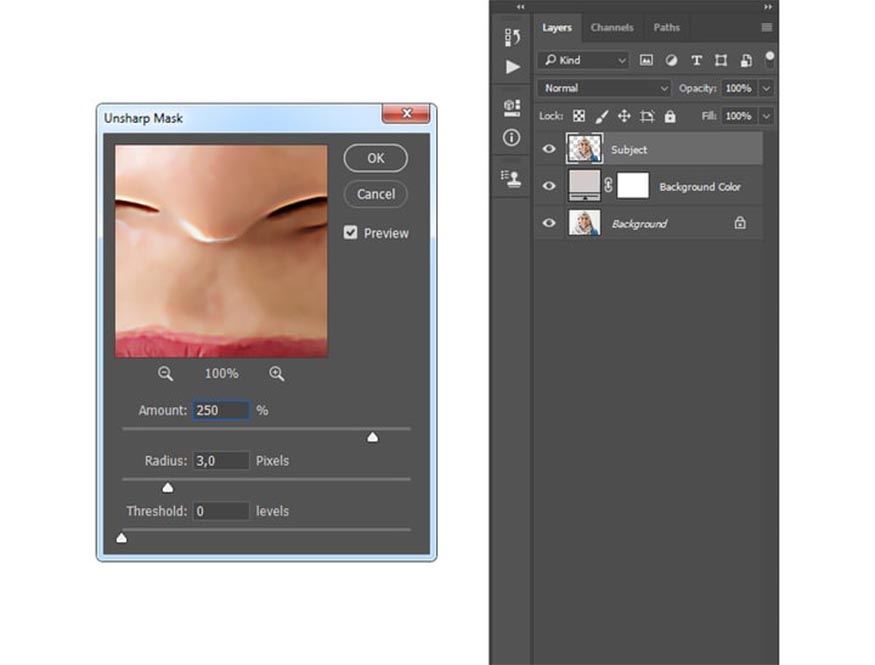Expand the Opacity slider arrow
Image resolution: width=875 pixels, height=665 pixels.
[767, 88]
